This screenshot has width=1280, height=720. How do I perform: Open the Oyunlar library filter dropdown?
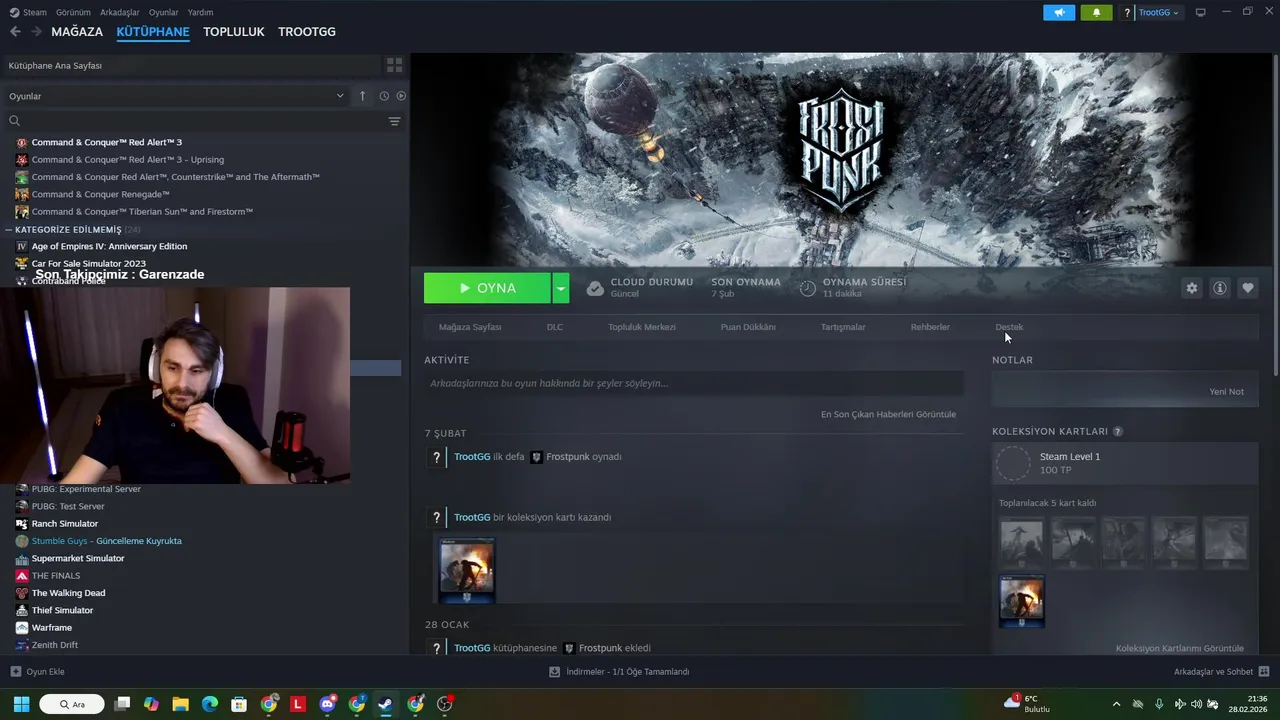(x=176, y=96)
